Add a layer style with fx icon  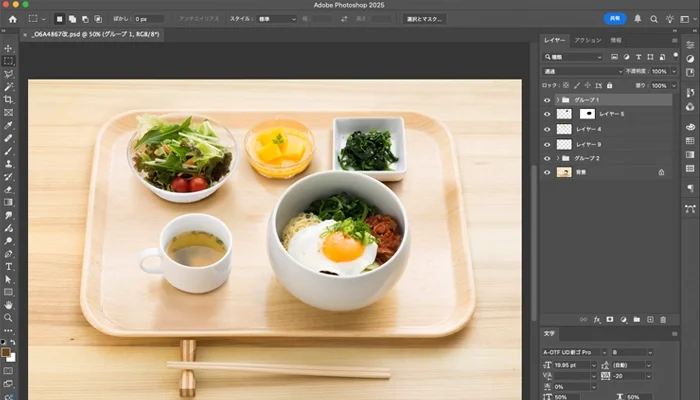tap(597, 320)
